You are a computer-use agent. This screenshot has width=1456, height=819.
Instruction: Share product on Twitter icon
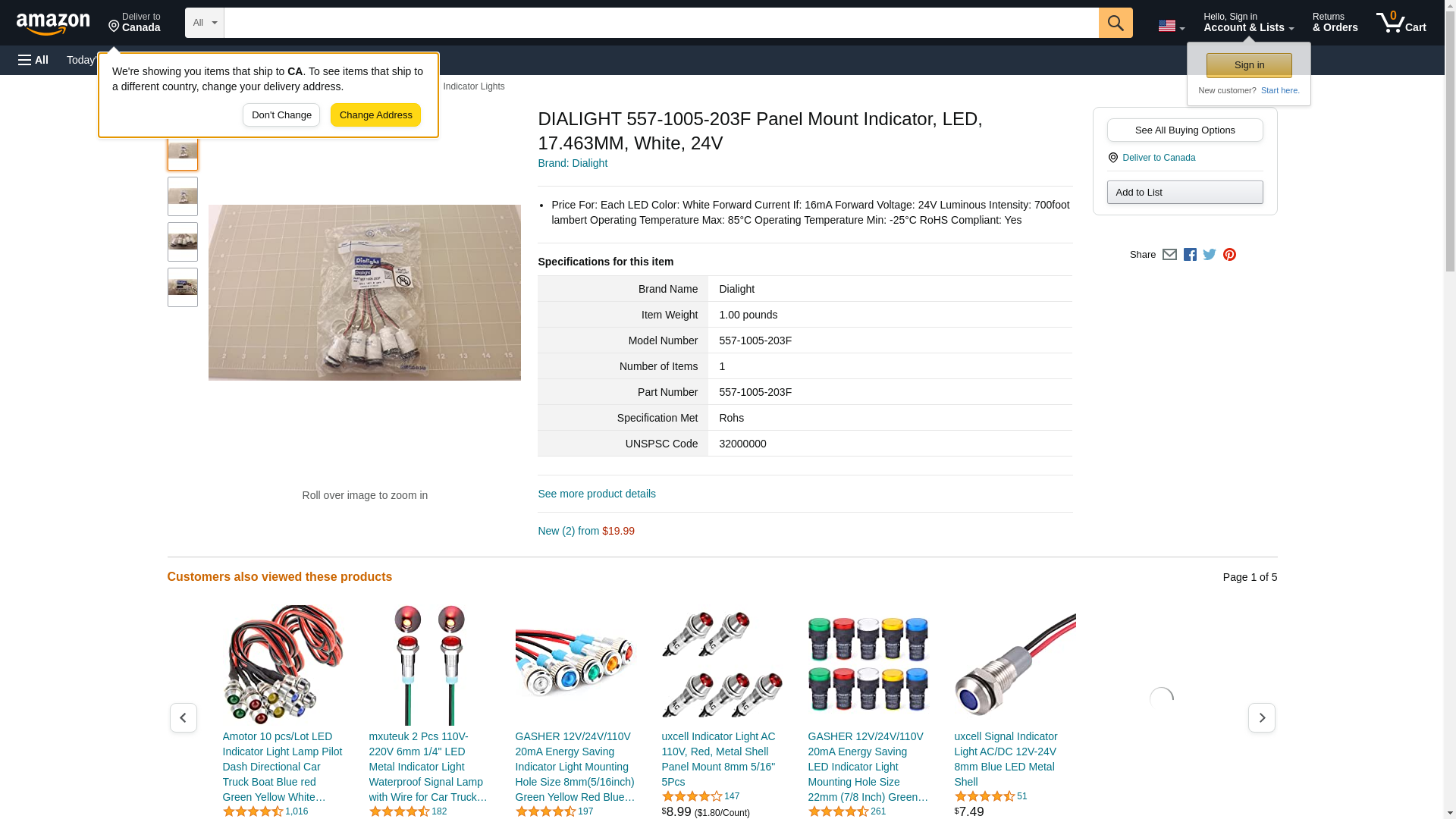coord(1210,255)
